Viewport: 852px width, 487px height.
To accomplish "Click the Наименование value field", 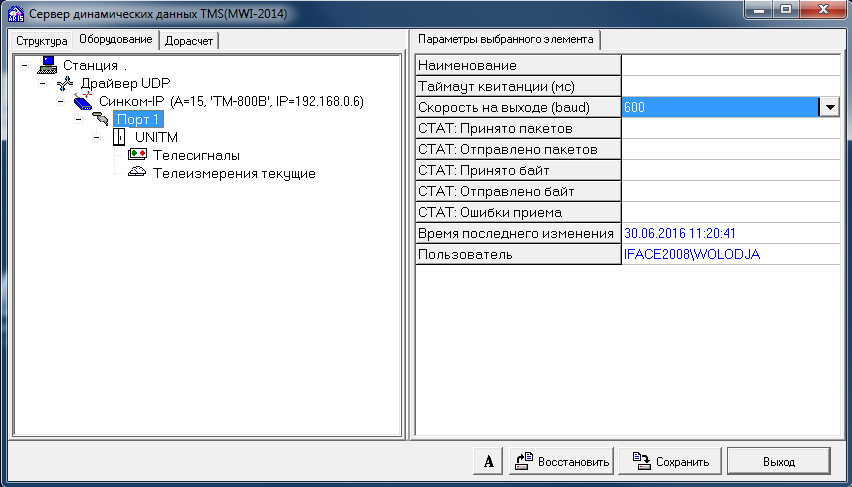I will tap(730, 65).
